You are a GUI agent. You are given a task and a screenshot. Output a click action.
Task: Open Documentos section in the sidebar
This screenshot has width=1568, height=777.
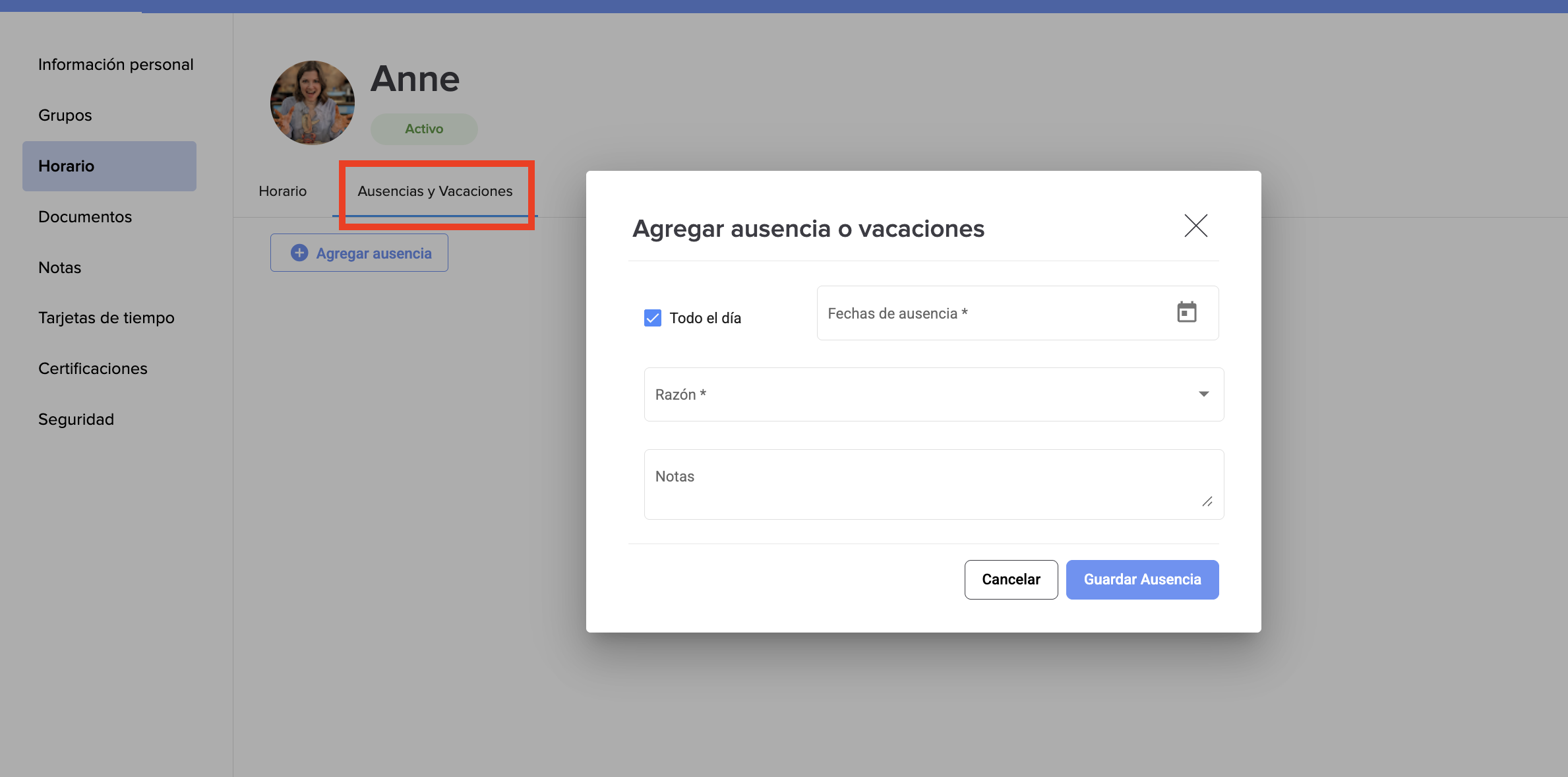[x=85, y=217]
